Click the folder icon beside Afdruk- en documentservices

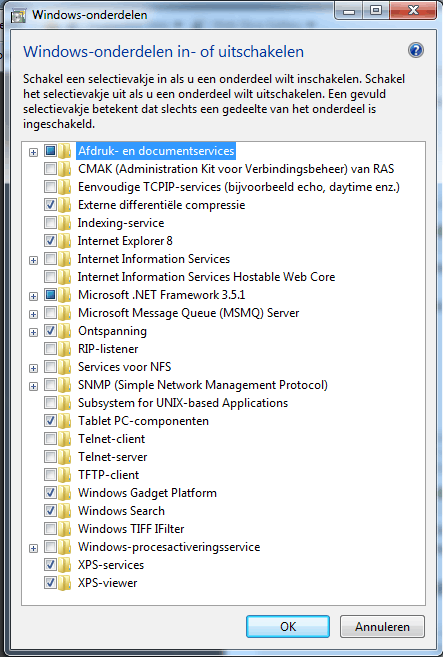click(x=64, y=151)
